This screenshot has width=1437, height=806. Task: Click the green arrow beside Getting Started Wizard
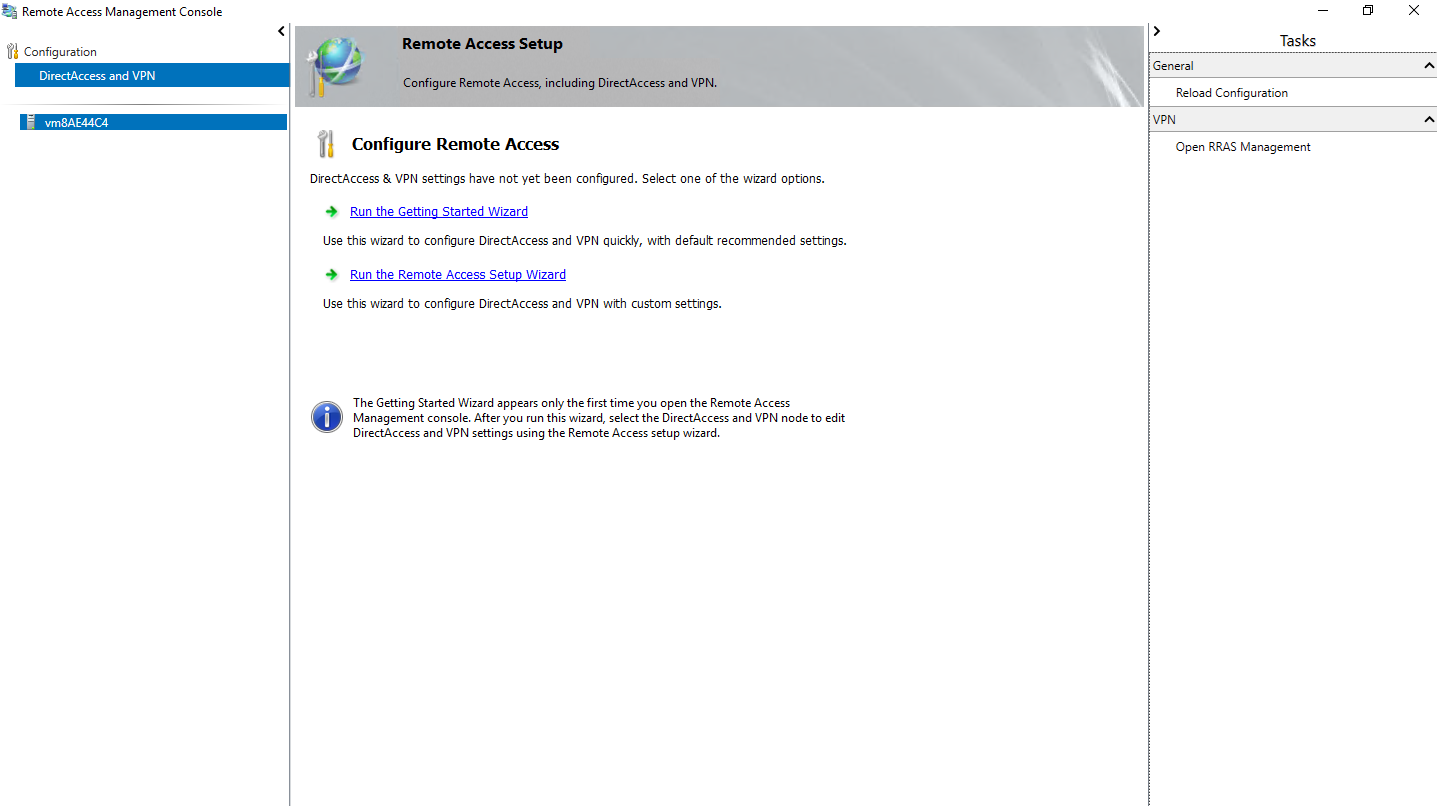pos(331,211)
